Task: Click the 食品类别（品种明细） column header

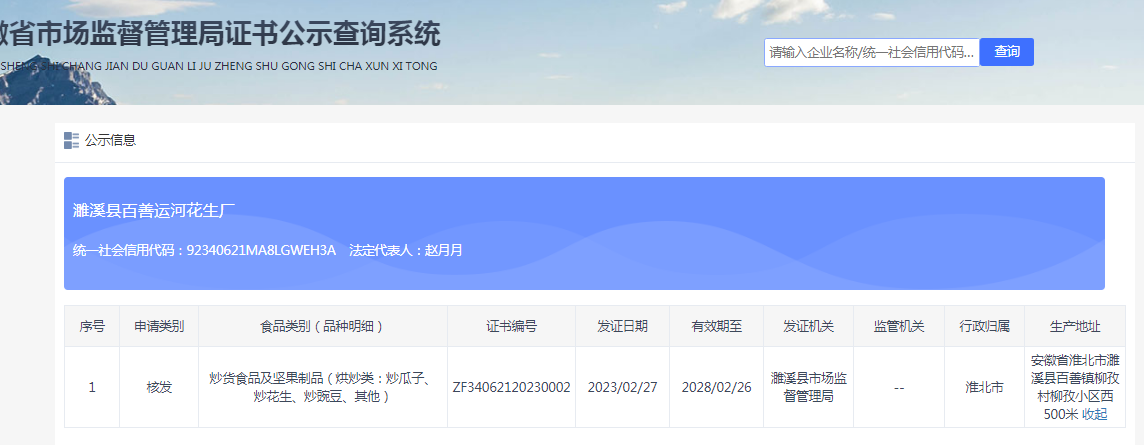Action: point(323,326)
